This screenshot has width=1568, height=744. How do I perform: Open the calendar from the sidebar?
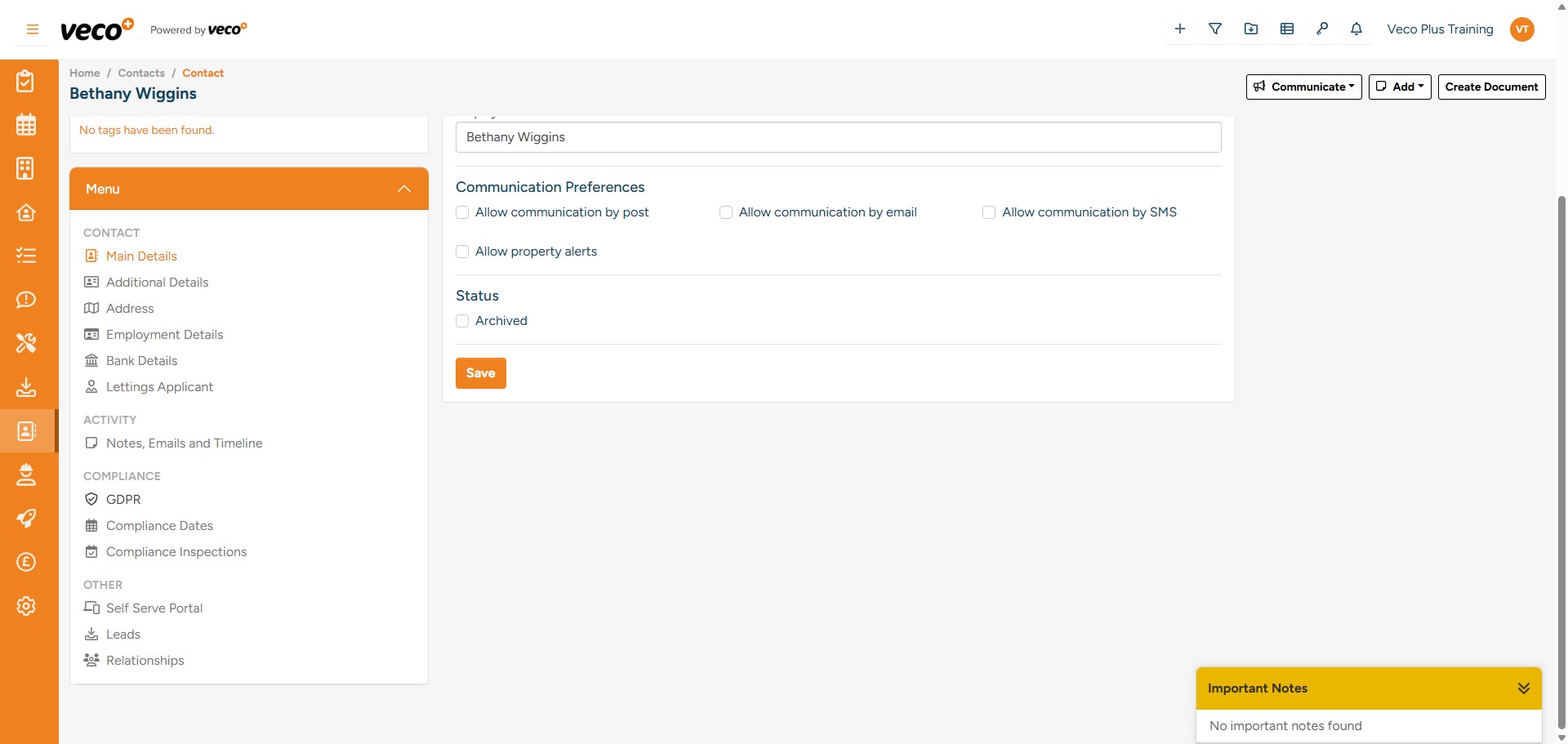pos(26,124)
